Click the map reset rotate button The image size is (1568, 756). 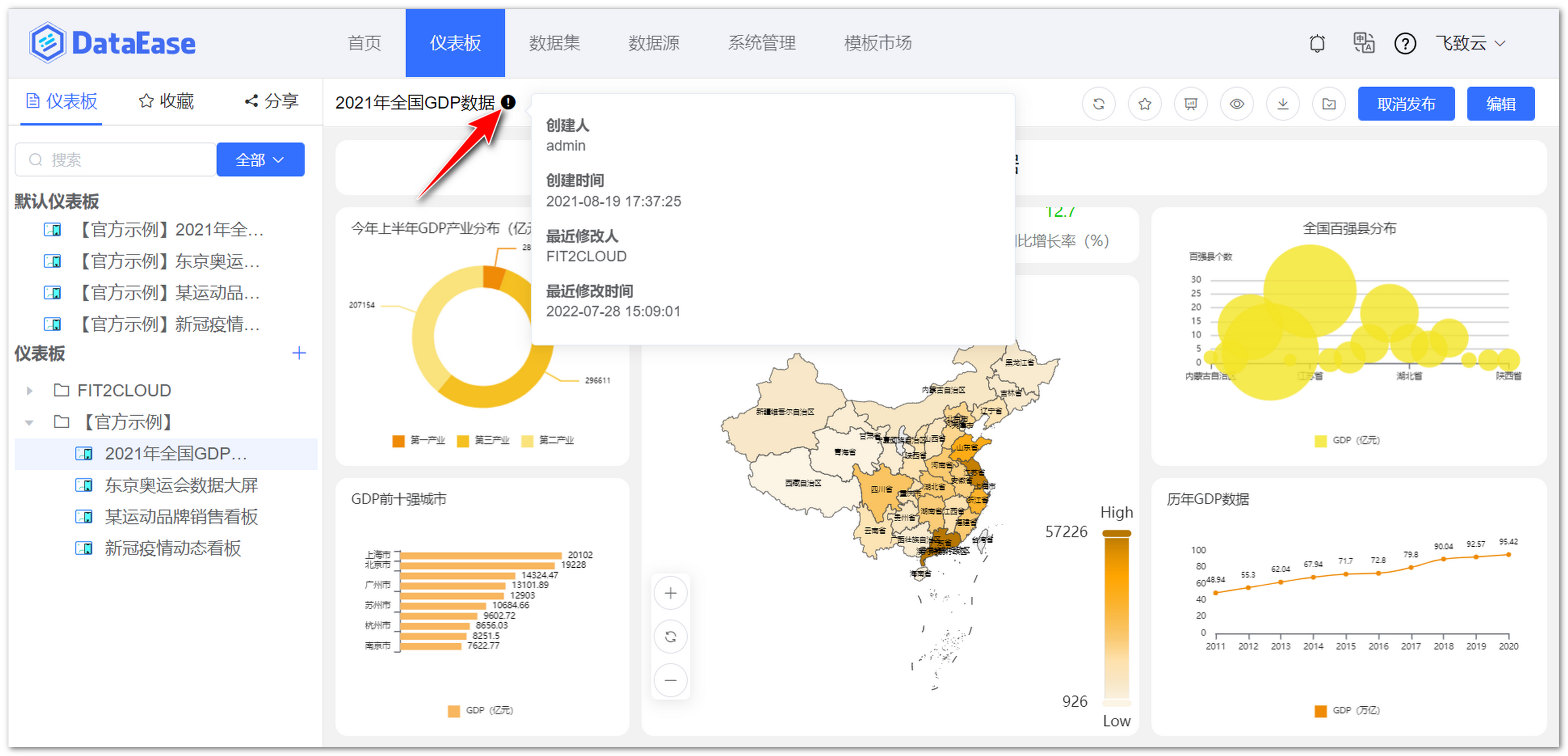(x=670, y=636)
